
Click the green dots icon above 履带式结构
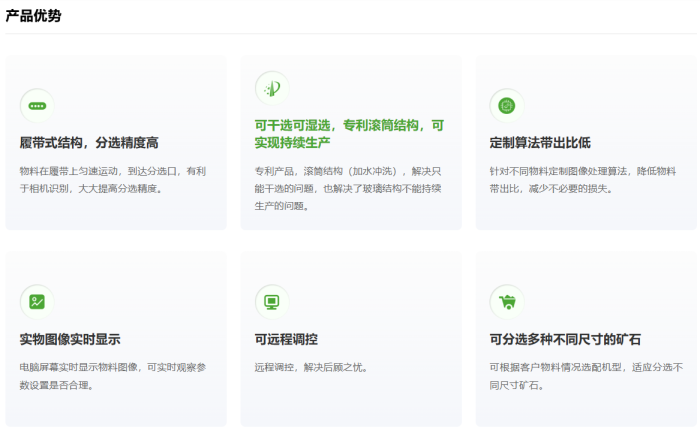pyautogui.click(x=37, y=105)
